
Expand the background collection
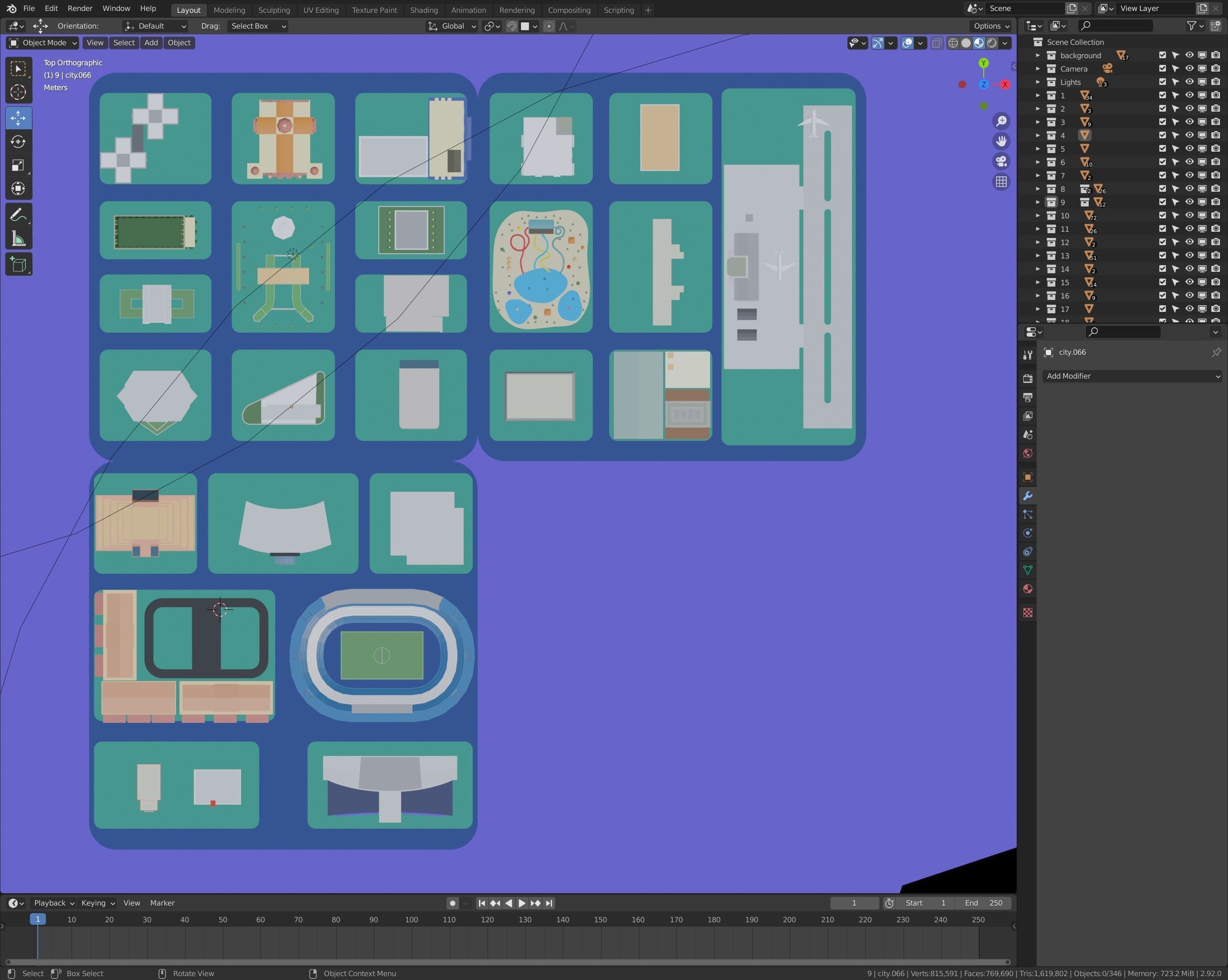coord(1037,55)
